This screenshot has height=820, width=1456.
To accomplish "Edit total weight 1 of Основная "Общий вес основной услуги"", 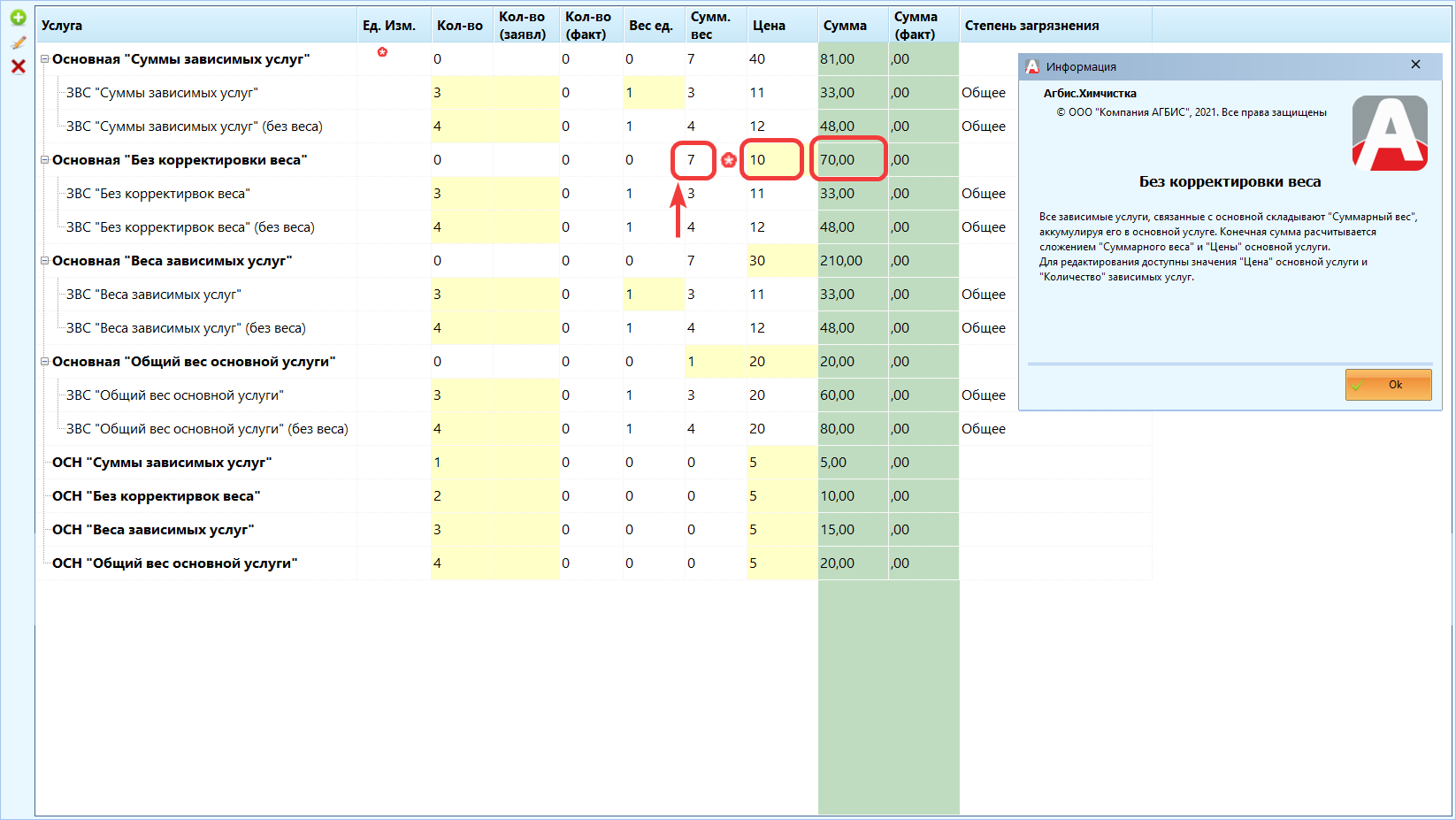I will coord(716,362).
